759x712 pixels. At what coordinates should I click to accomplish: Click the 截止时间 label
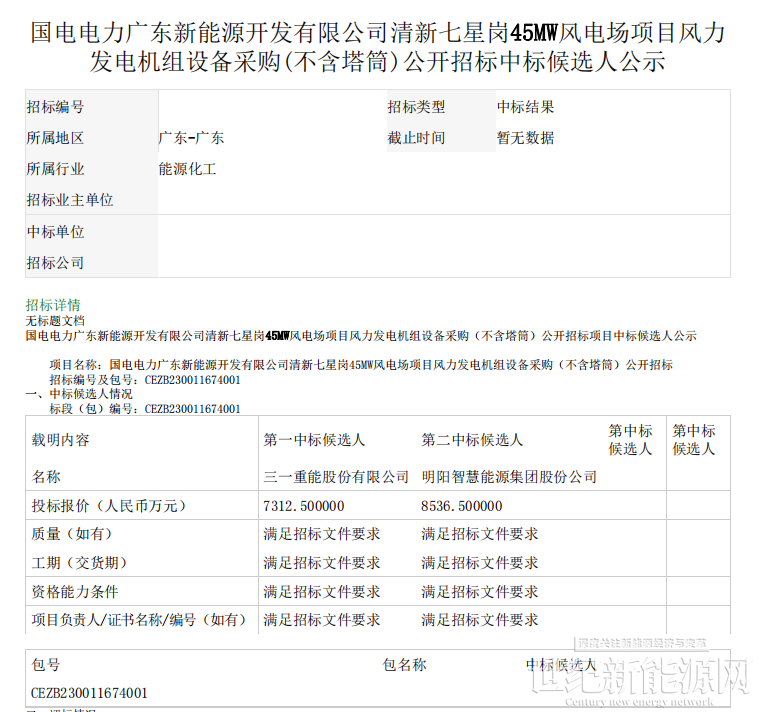(416, 138)
